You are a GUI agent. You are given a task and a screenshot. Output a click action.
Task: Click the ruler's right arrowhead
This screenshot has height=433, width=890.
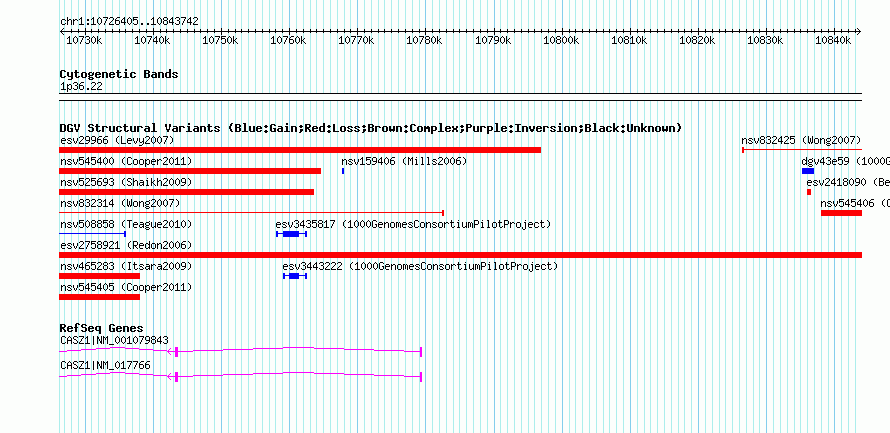click(x=859, y=31)
